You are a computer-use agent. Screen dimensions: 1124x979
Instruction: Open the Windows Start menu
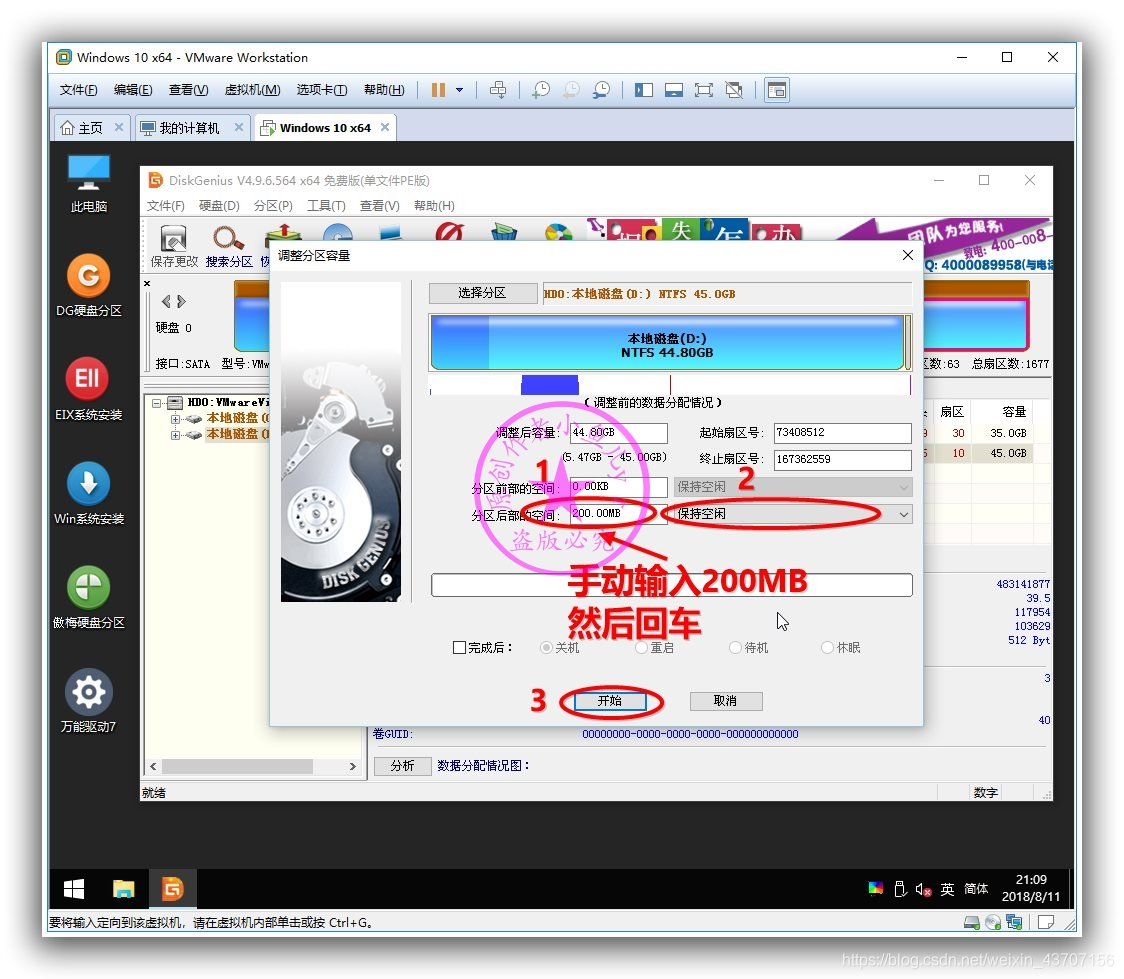pos(74,889)
